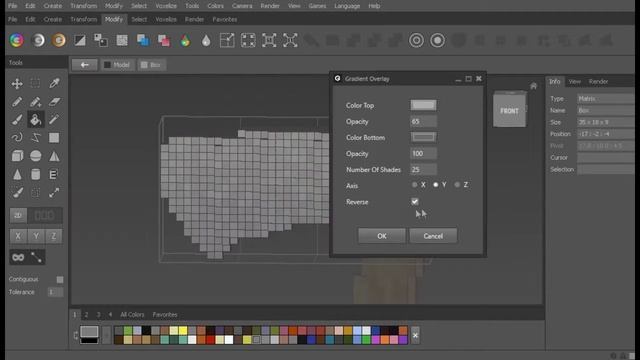This screenshot has width=640, height=360.
Task: Click the rainbow colorize toolbar icon
Action: pos(17,40)
